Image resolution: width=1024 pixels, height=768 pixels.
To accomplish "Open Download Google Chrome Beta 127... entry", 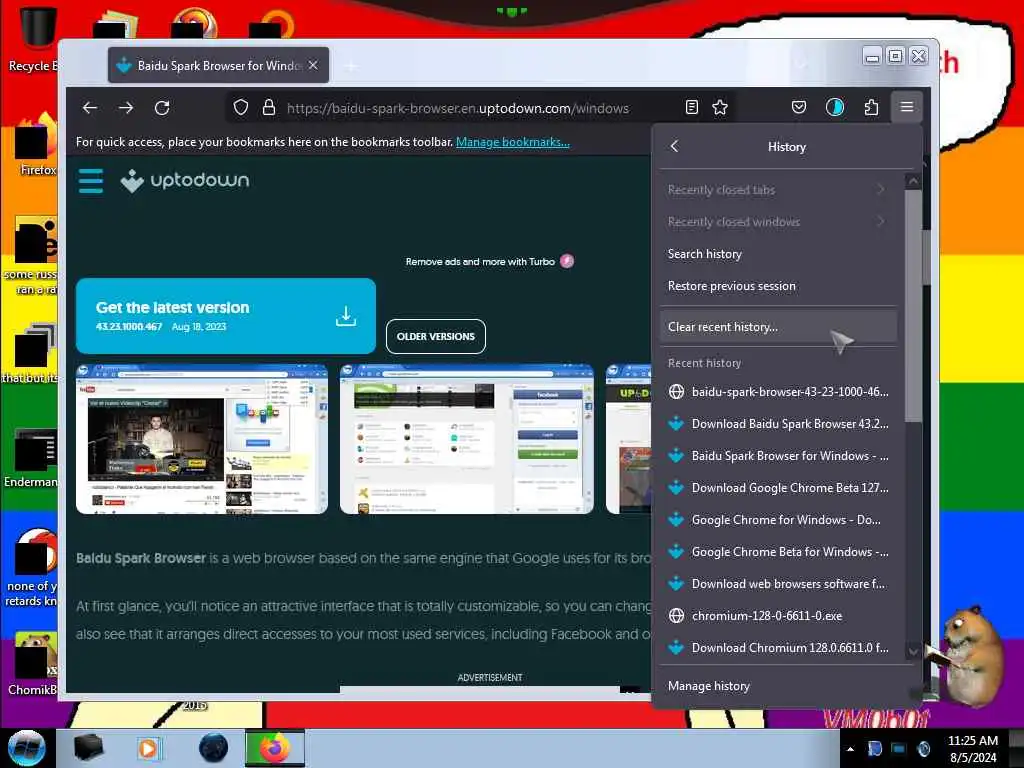I will [778, 488].
